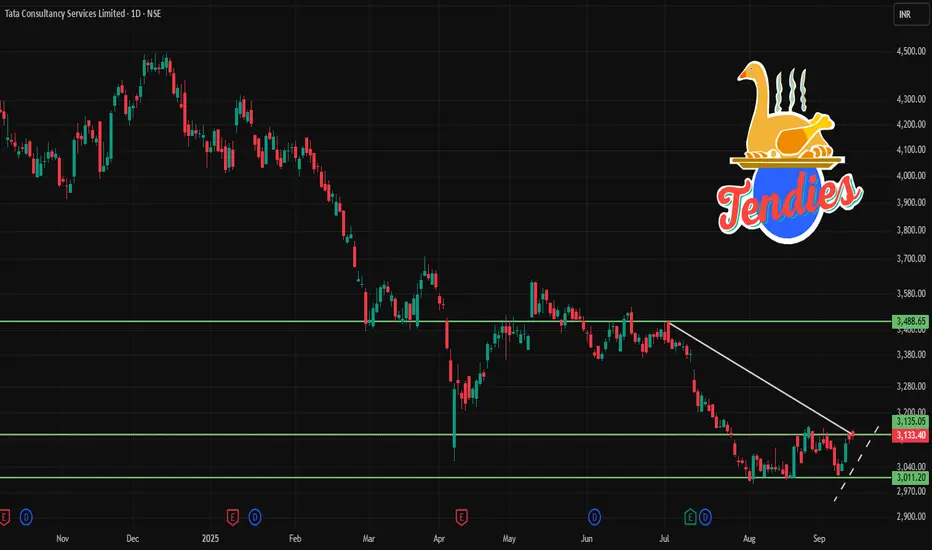Select the 3,488.65 green price label
The image size is (932, 550).
[911, 322]
